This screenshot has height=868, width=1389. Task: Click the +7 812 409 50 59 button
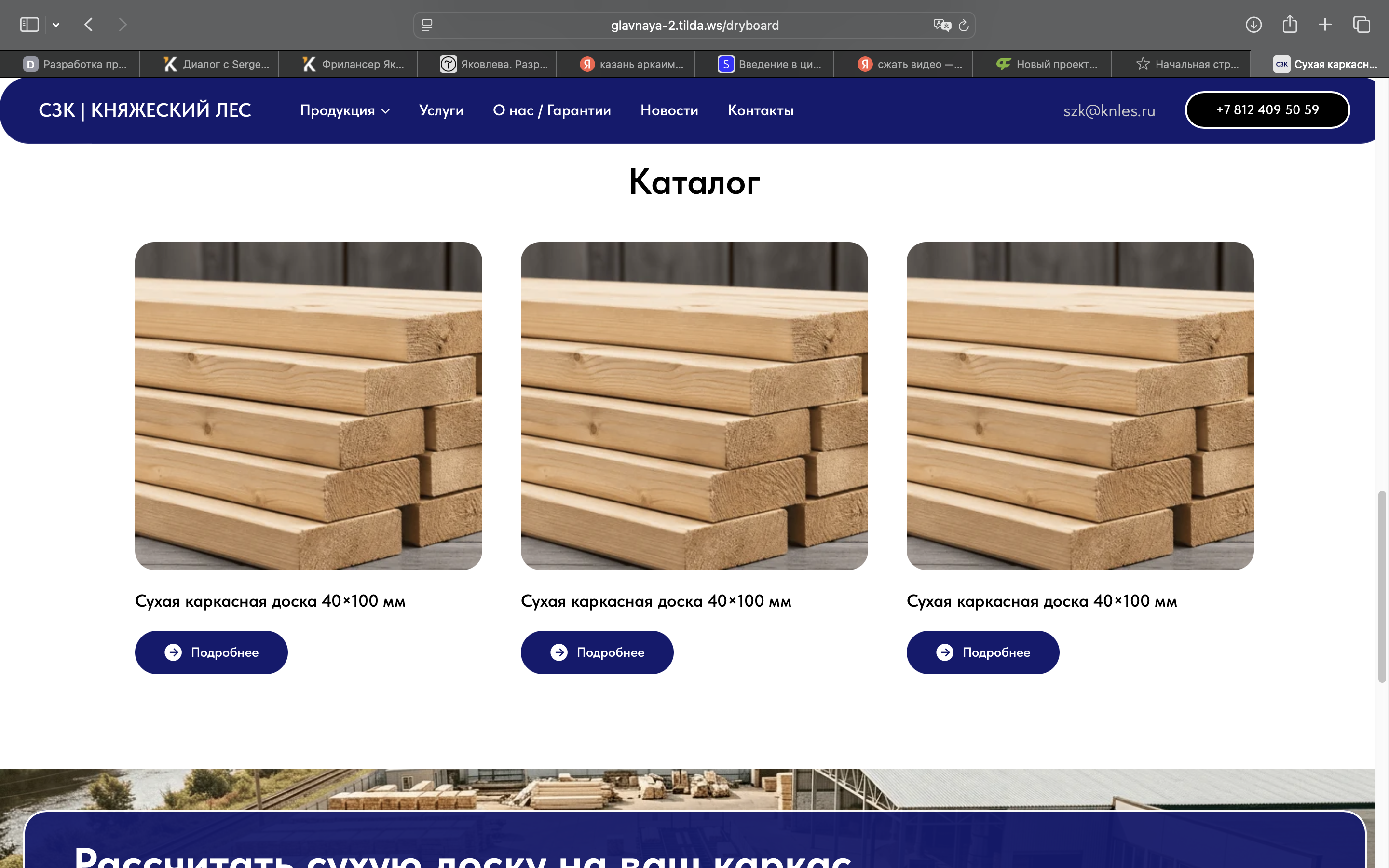pyautogui.click(x=1267, y=109)
